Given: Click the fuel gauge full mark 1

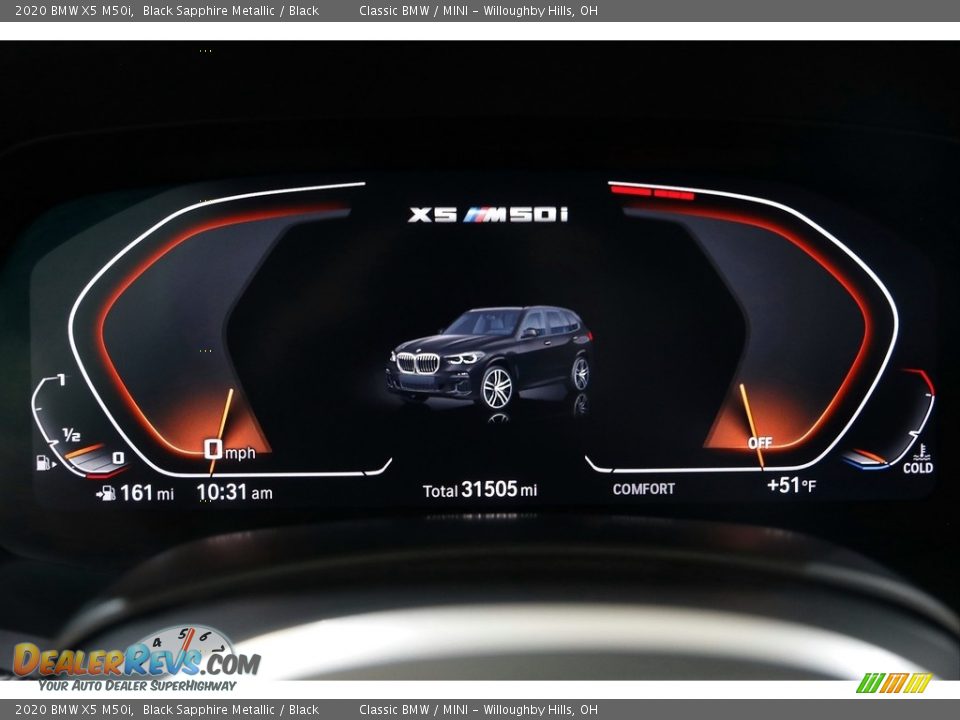Looking at the screenshot, I should tap(61, 380).
